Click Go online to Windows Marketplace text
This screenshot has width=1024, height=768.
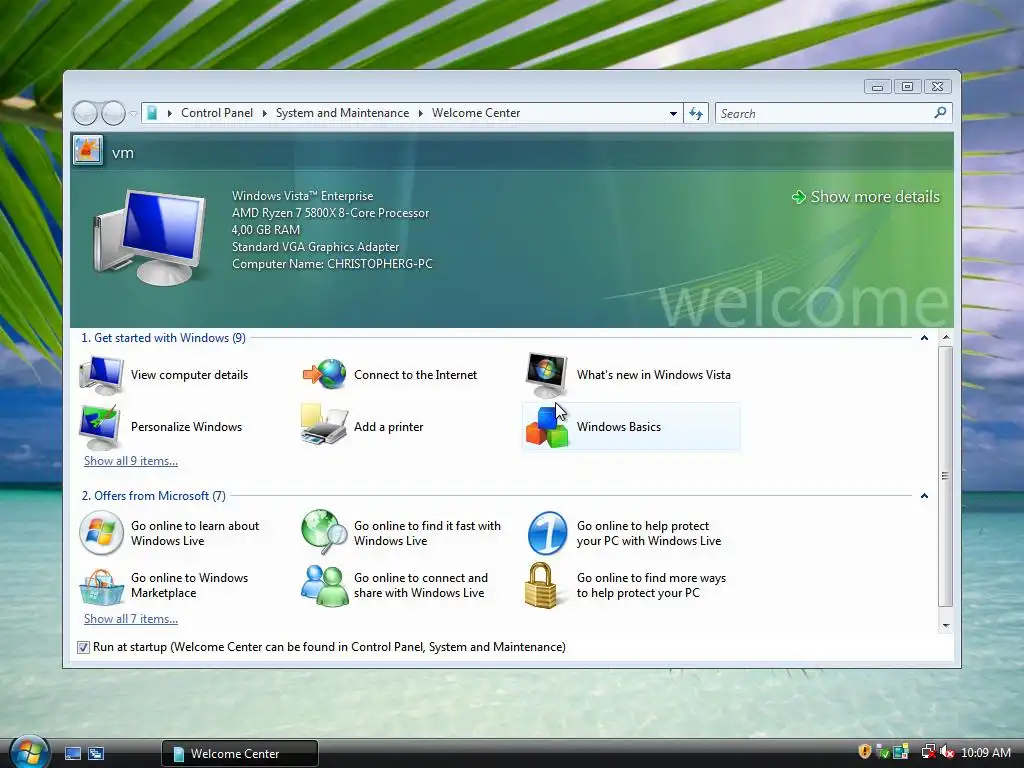click(189, 586)
